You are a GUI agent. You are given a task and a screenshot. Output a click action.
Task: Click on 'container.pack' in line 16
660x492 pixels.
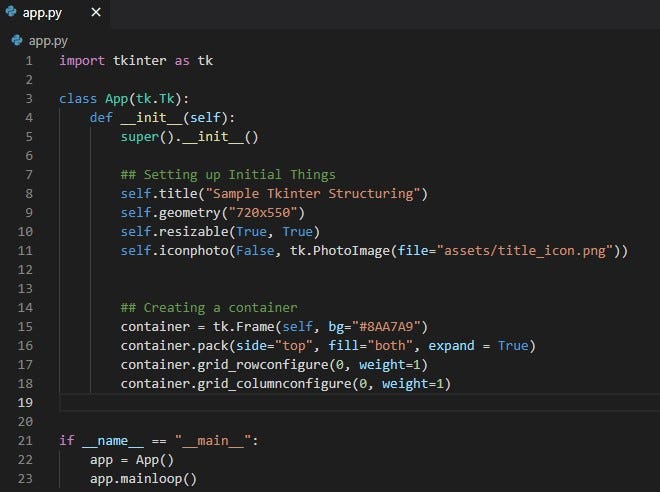pos(174,346)
